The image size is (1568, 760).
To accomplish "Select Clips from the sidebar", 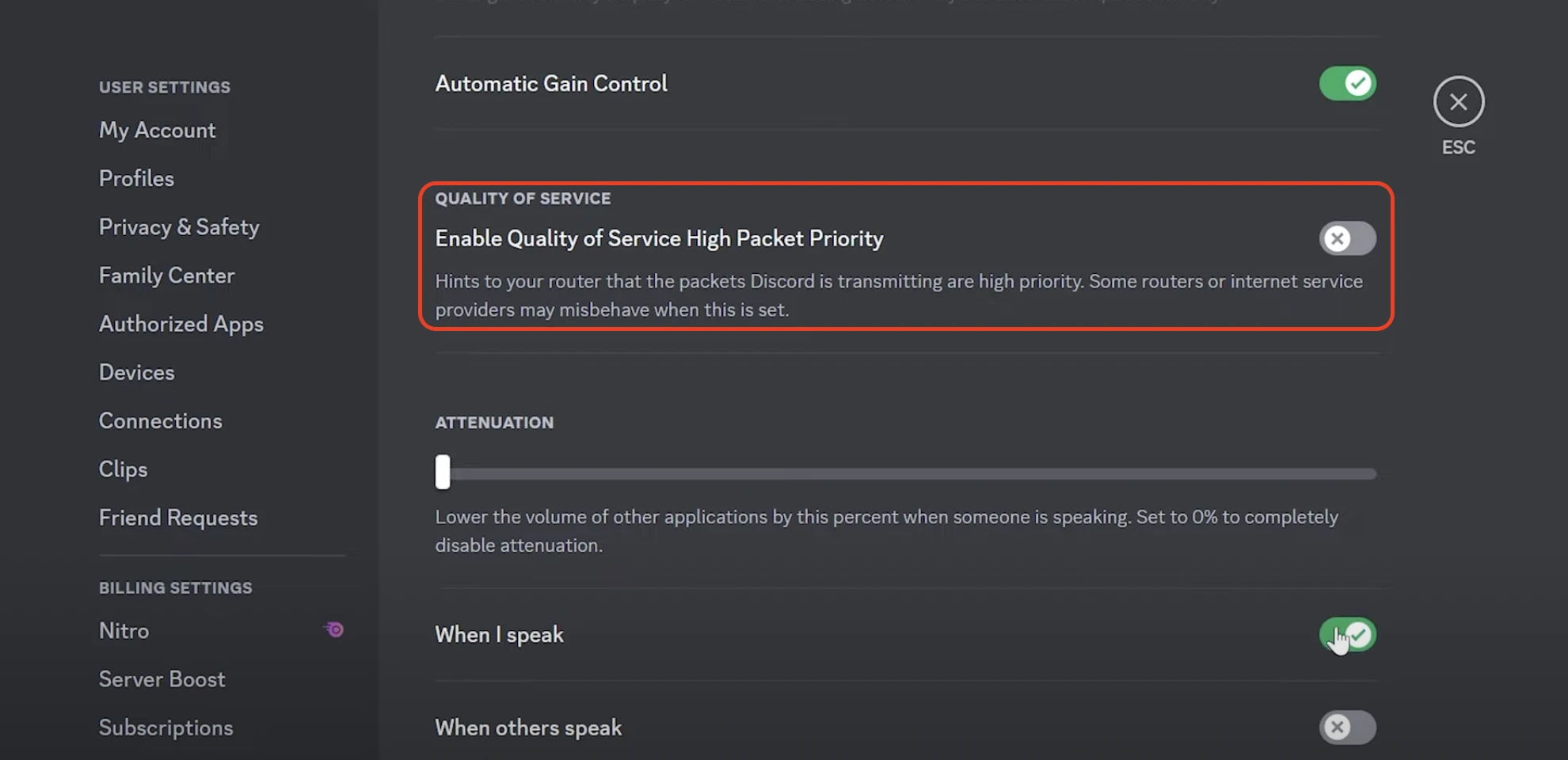I will (123, 469).
